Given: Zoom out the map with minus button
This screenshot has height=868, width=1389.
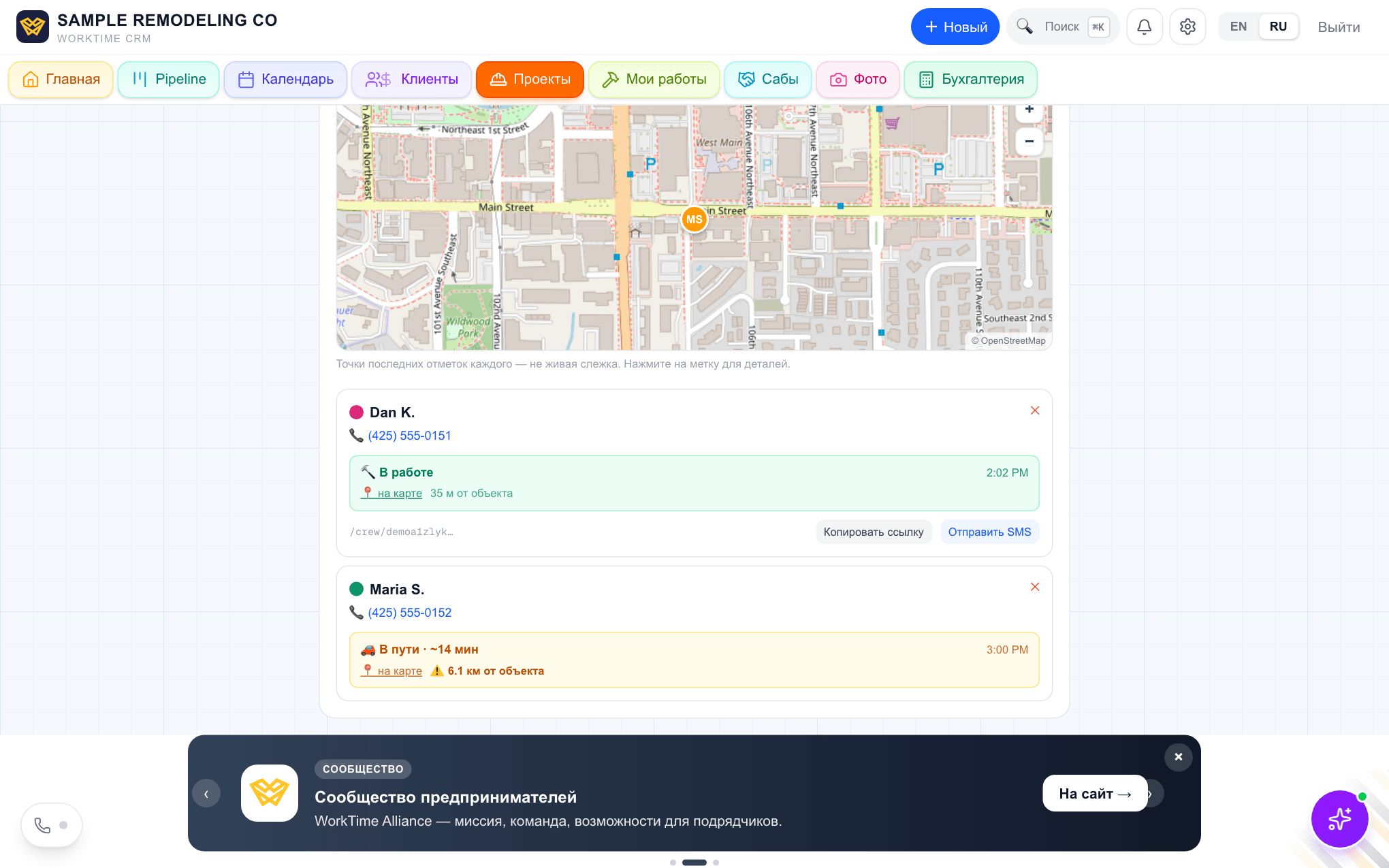Looking at the screenshot, I should pos(1029,142).
